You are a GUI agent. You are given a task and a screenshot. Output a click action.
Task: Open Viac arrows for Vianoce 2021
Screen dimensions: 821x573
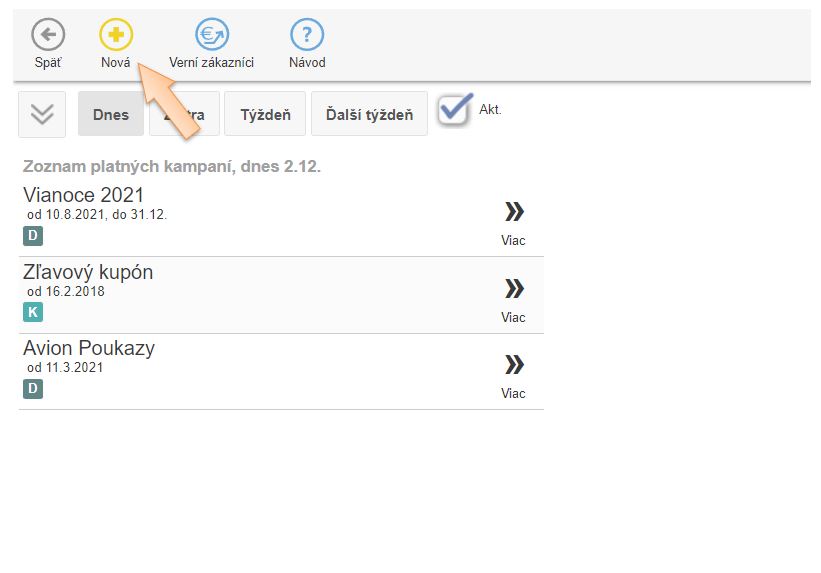pyautogui.click(x=513, y=212)
